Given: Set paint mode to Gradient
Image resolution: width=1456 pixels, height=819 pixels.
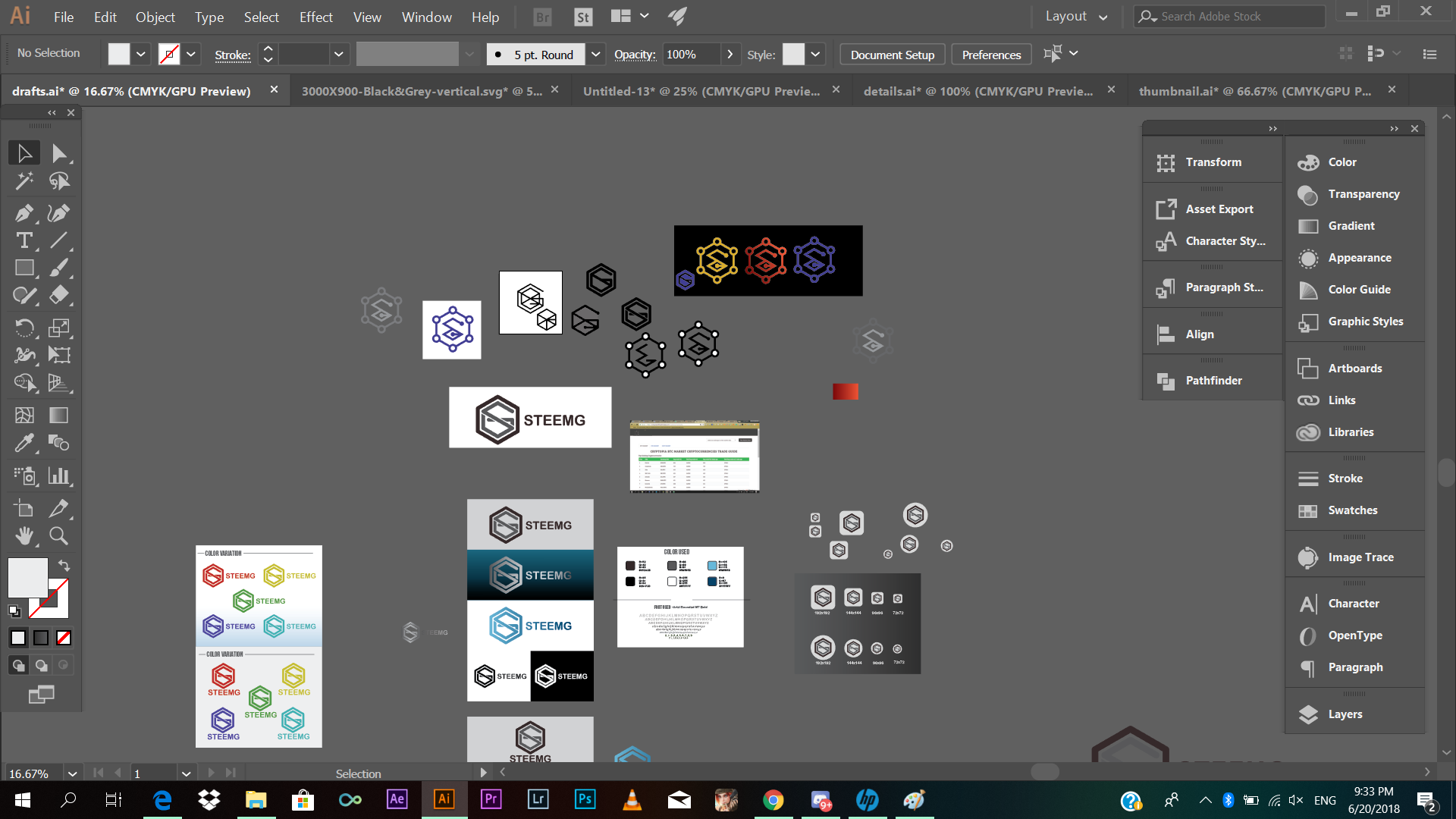Looking at the screenshot, I should coord(41,638).
